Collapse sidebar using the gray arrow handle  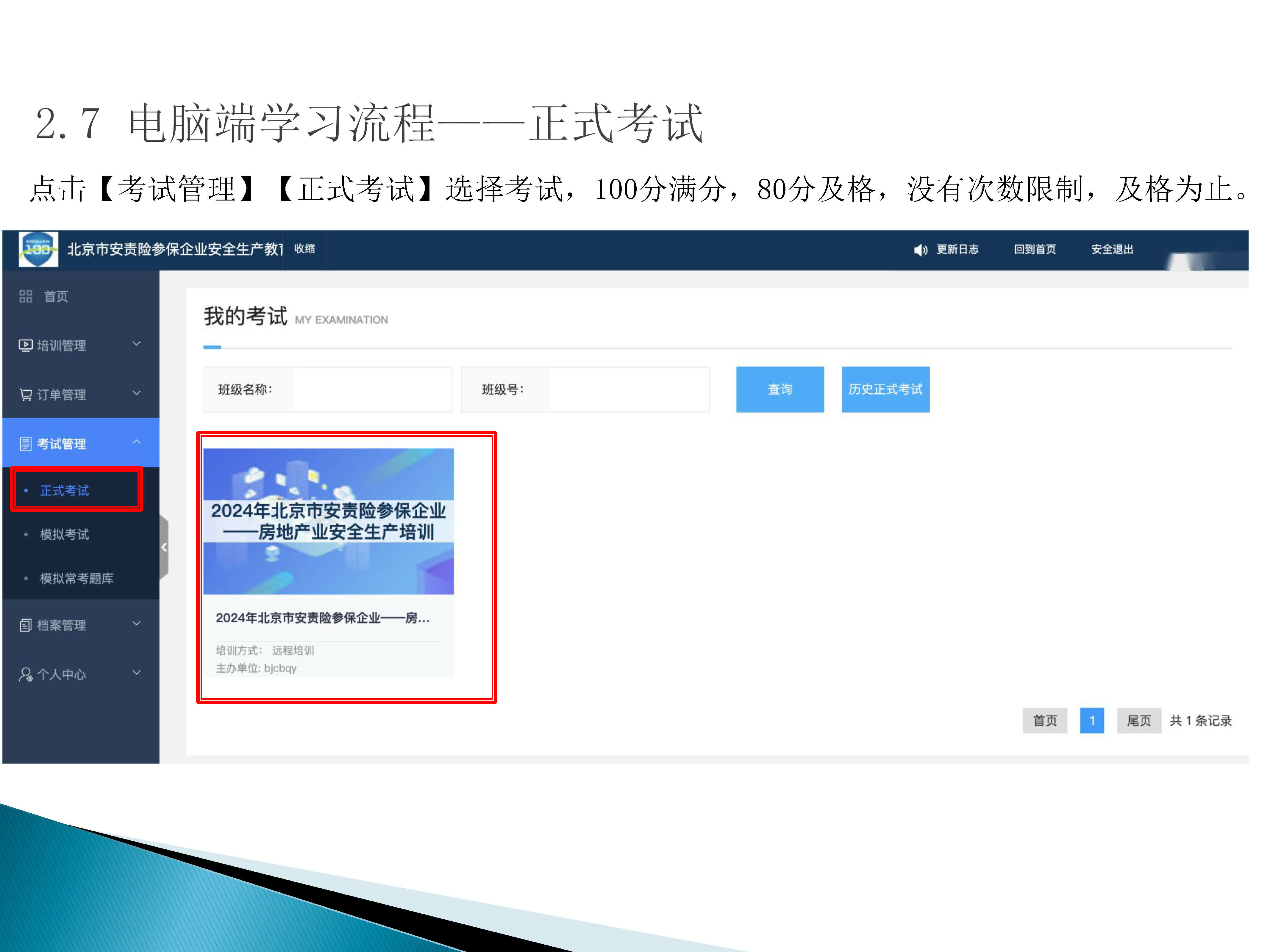(164, 547)
